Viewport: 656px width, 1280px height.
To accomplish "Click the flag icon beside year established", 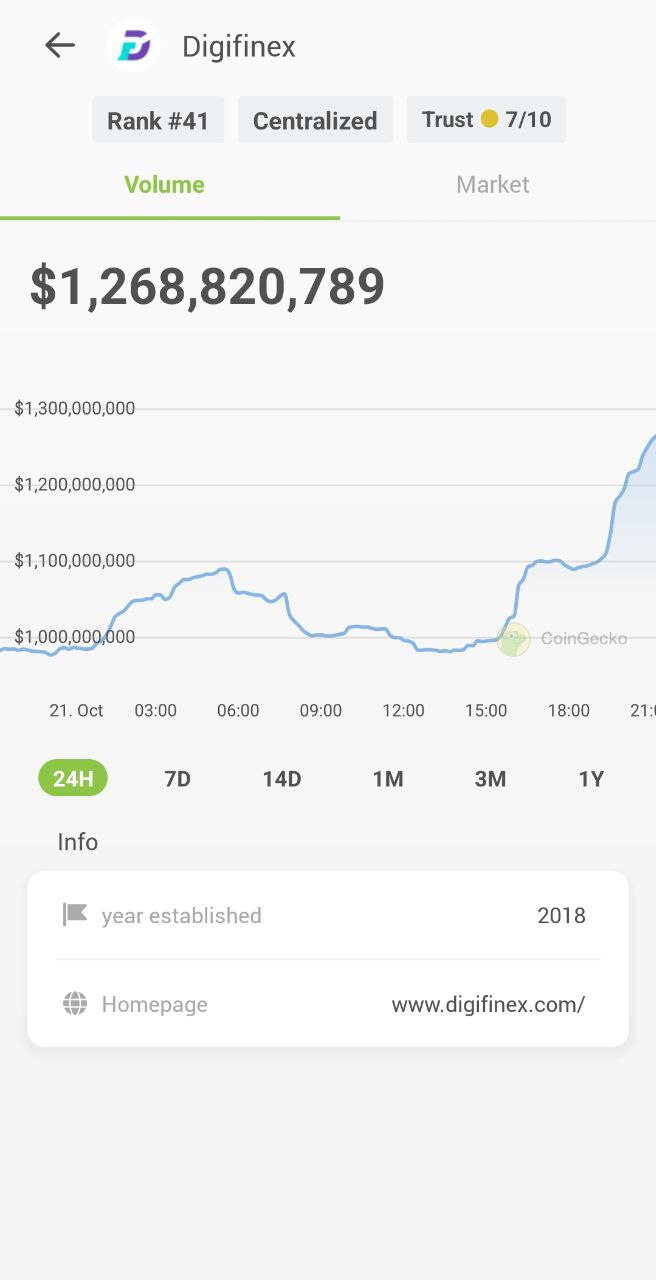I will click(x=75, y=914).
